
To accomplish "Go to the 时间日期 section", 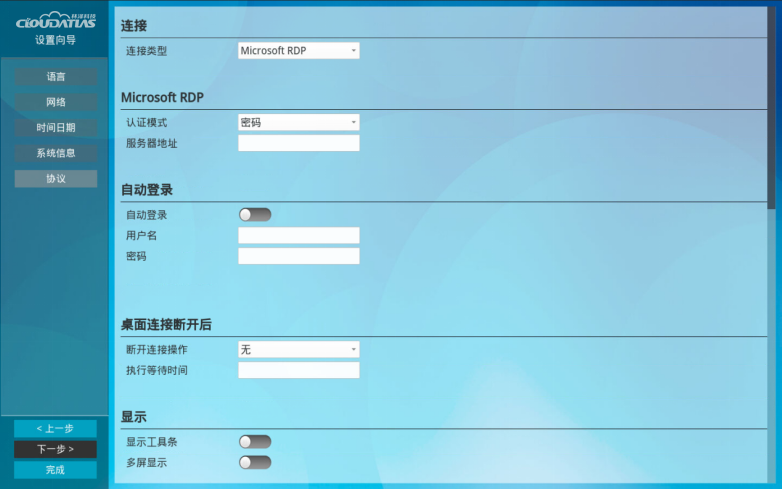I will point(56,128).
